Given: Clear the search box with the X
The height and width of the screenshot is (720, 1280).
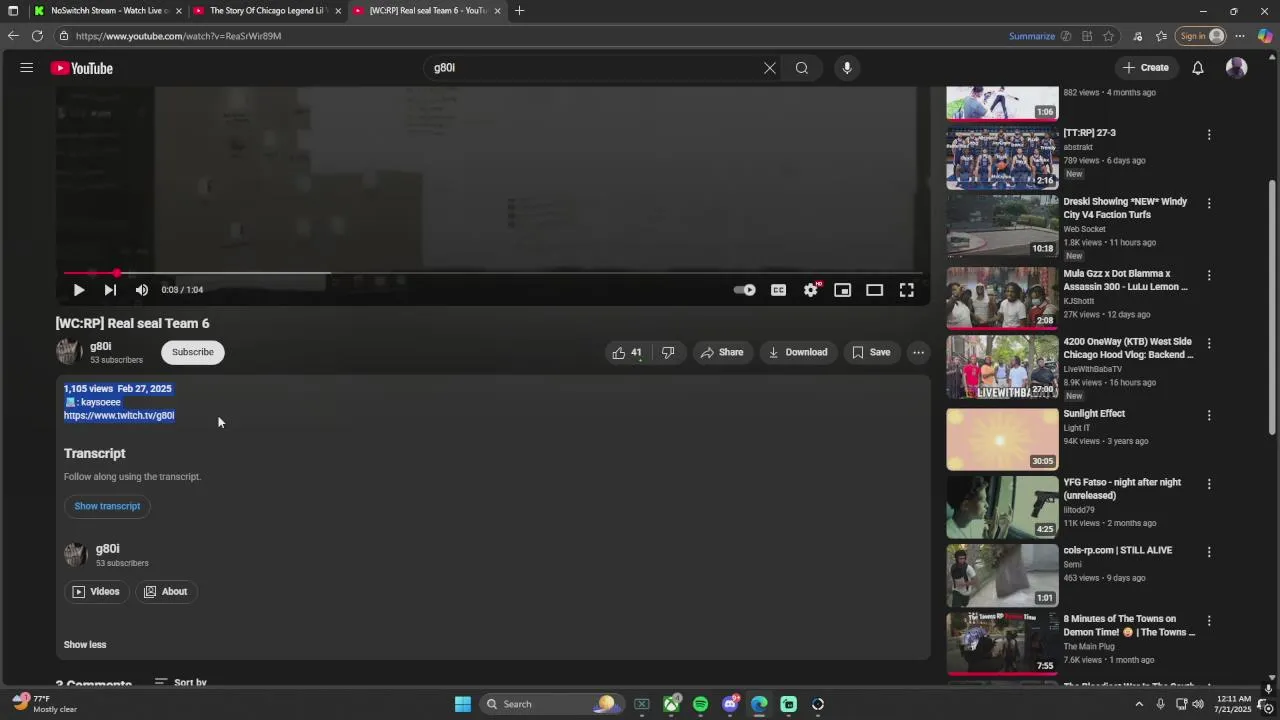Looking at the screenshot, I should (x=770, y=68).
